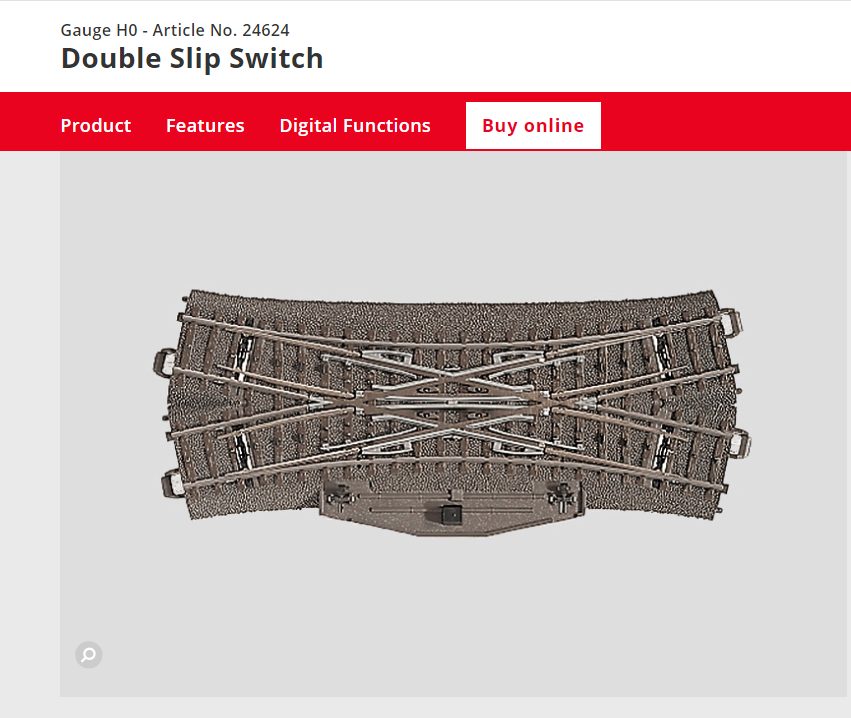Open the image zoom magnifier icon
Screen dimensions: 851x718
(88, 655)
